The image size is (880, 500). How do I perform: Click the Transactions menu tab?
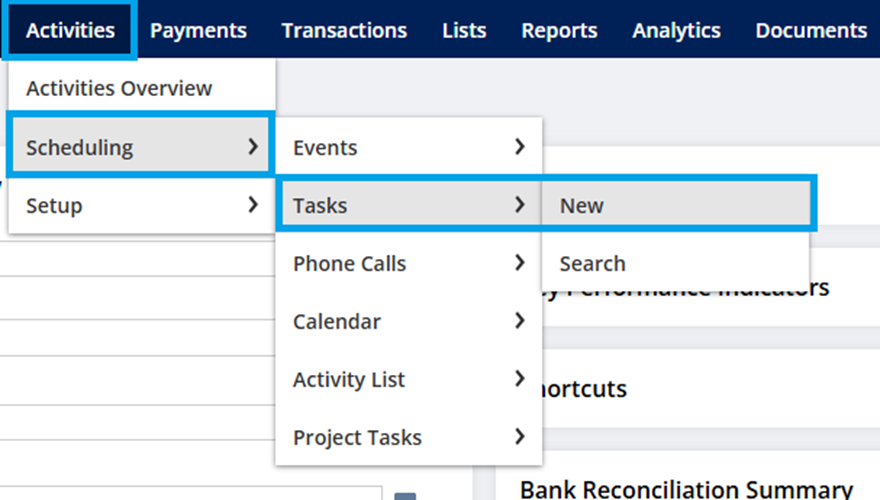coord(344,30)
